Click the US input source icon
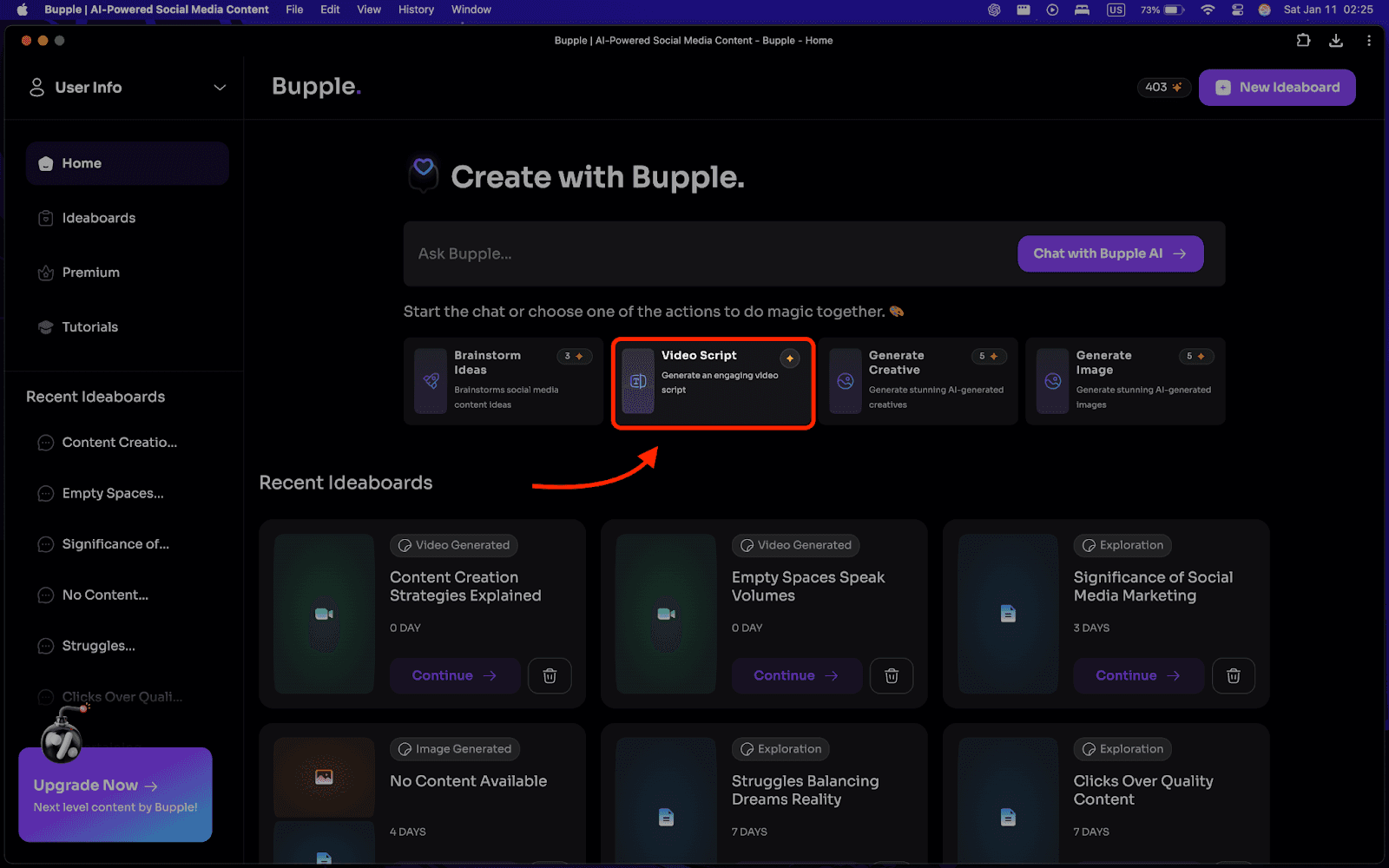Screen dimensions: 1389x868 click(1116, 10)
